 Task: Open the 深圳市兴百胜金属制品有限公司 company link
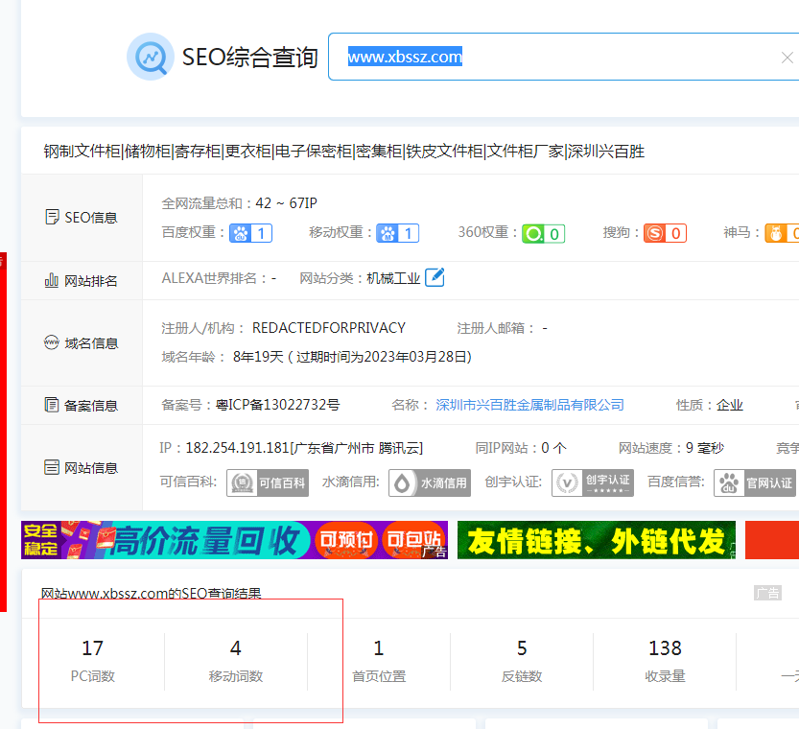tap(530, 405)
